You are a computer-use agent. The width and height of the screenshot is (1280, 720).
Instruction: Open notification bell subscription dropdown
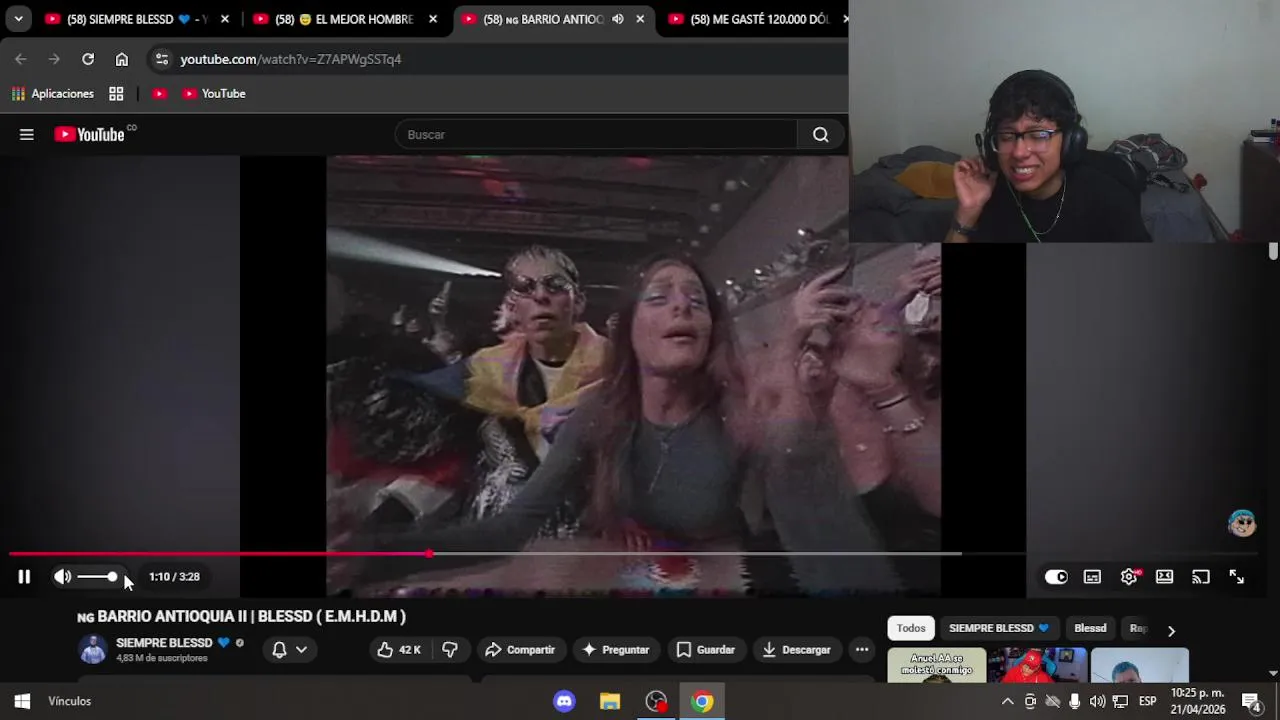pyautogui.click(x=290, y=650)
